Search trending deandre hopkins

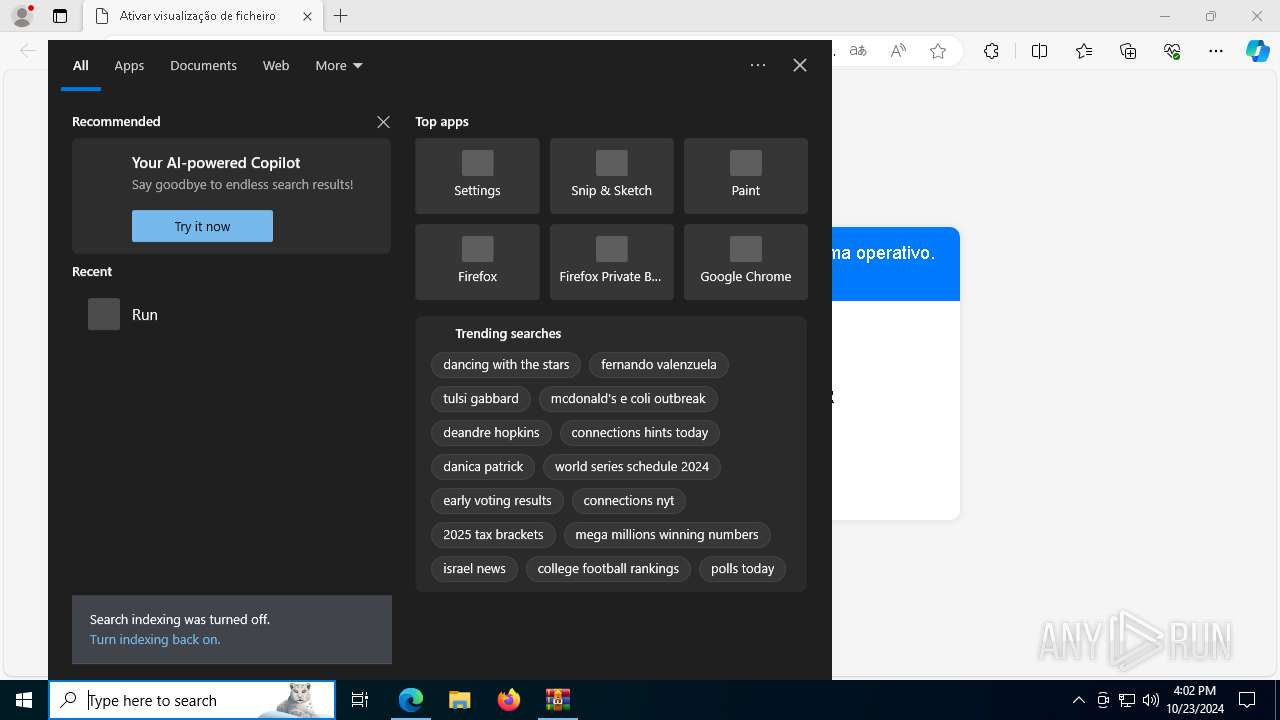tap(491, 433)
